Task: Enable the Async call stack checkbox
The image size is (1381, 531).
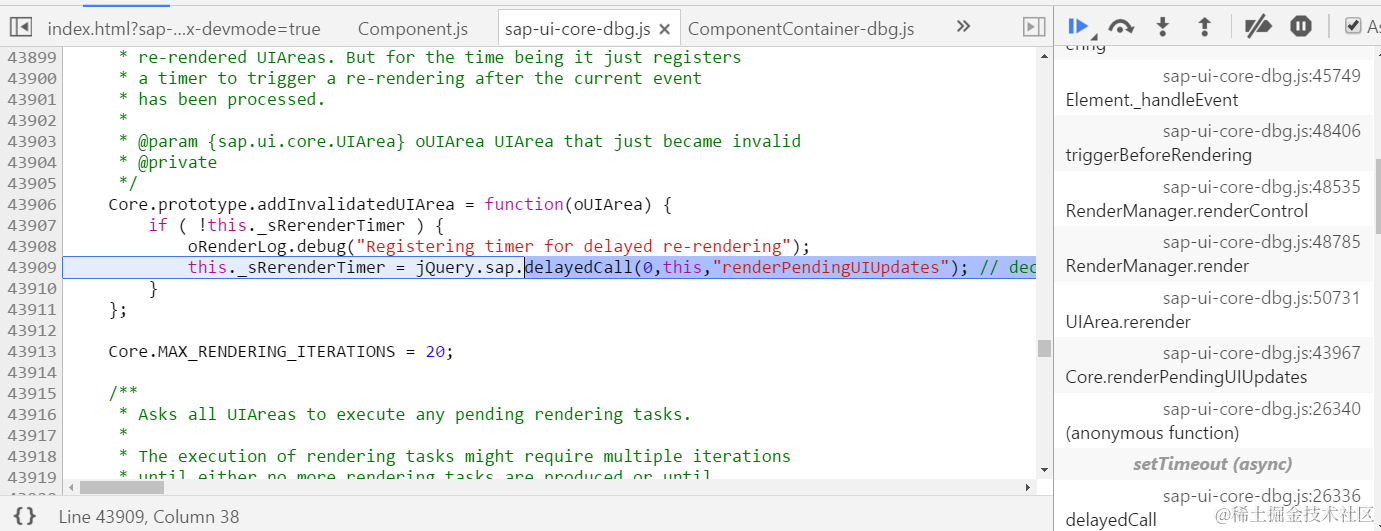Action: click(1354, 26)
